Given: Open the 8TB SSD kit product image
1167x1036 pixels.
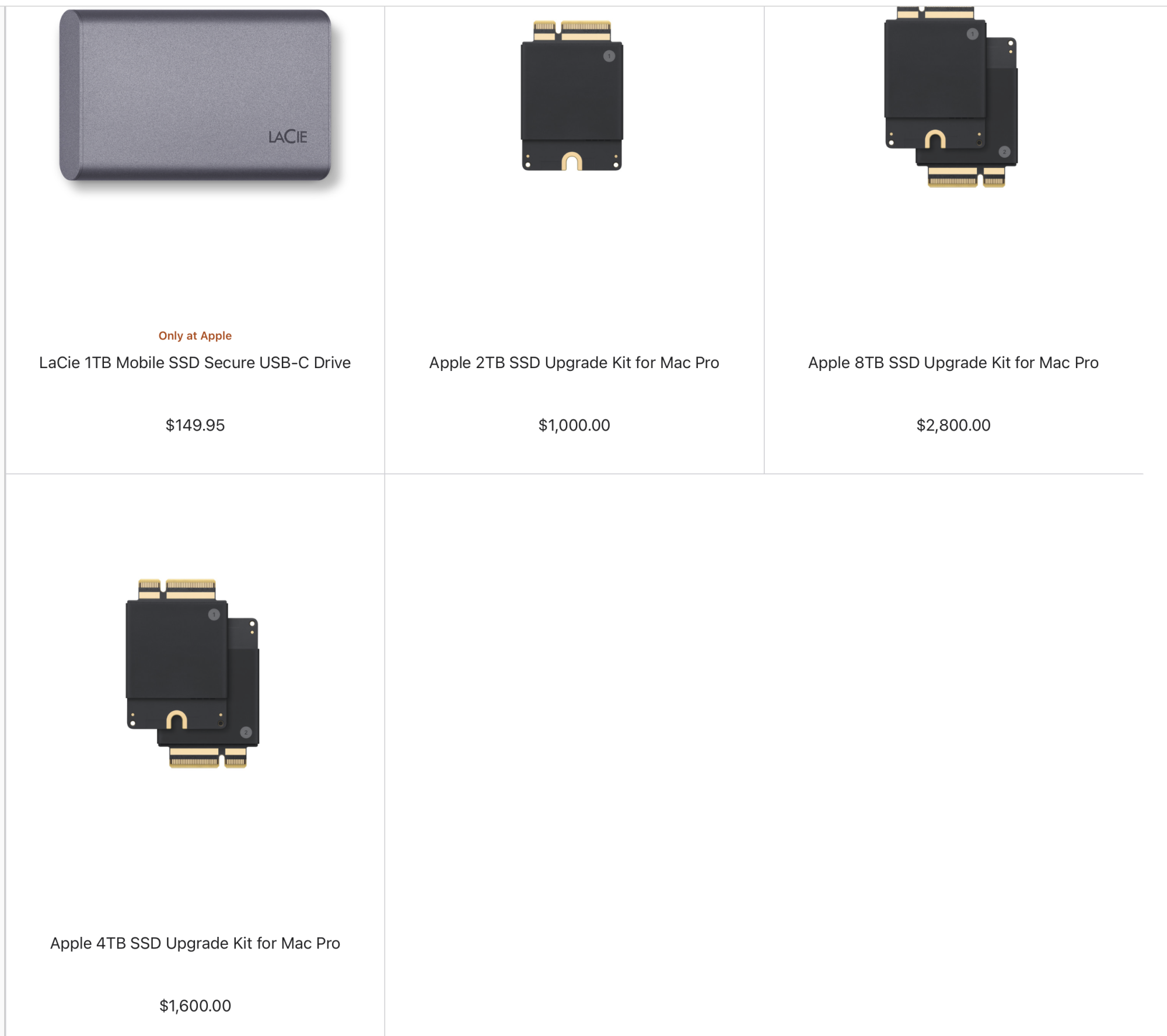Looking at the screenshot, I should (951, 97).
